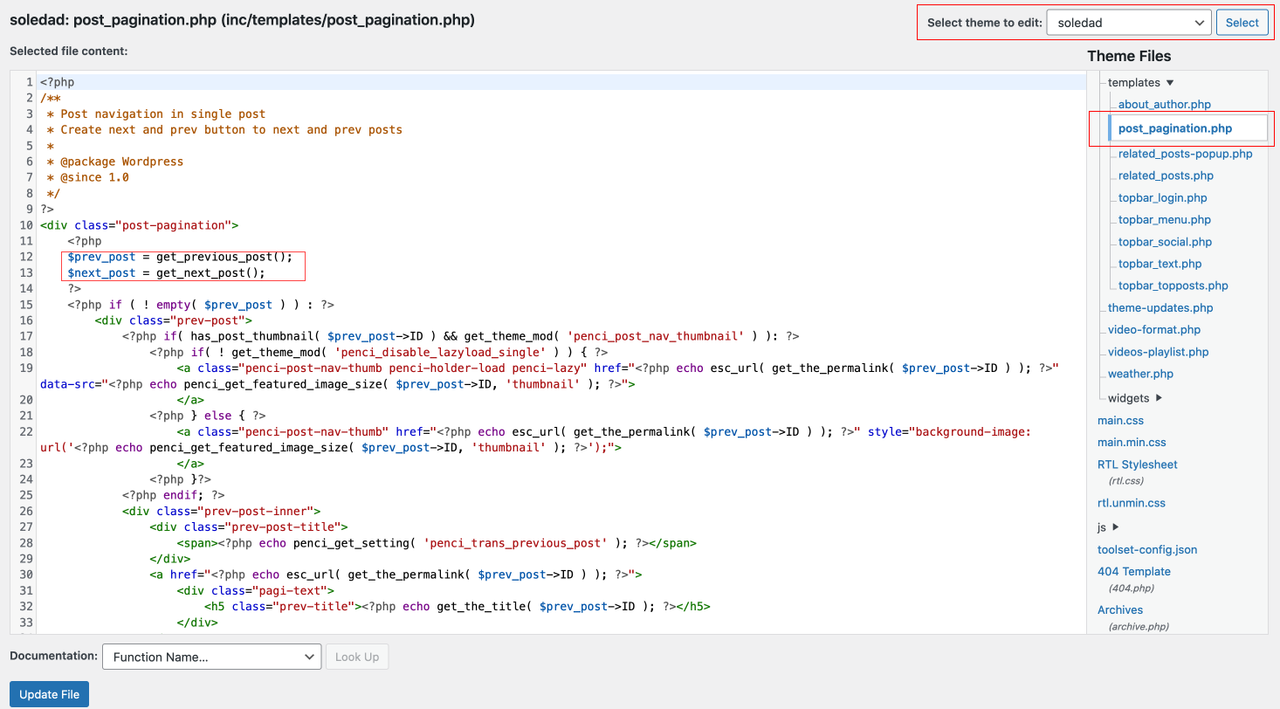Screen dimensions: 1280x709
Task: Open Archives template file
Action: pos(1120,610)
